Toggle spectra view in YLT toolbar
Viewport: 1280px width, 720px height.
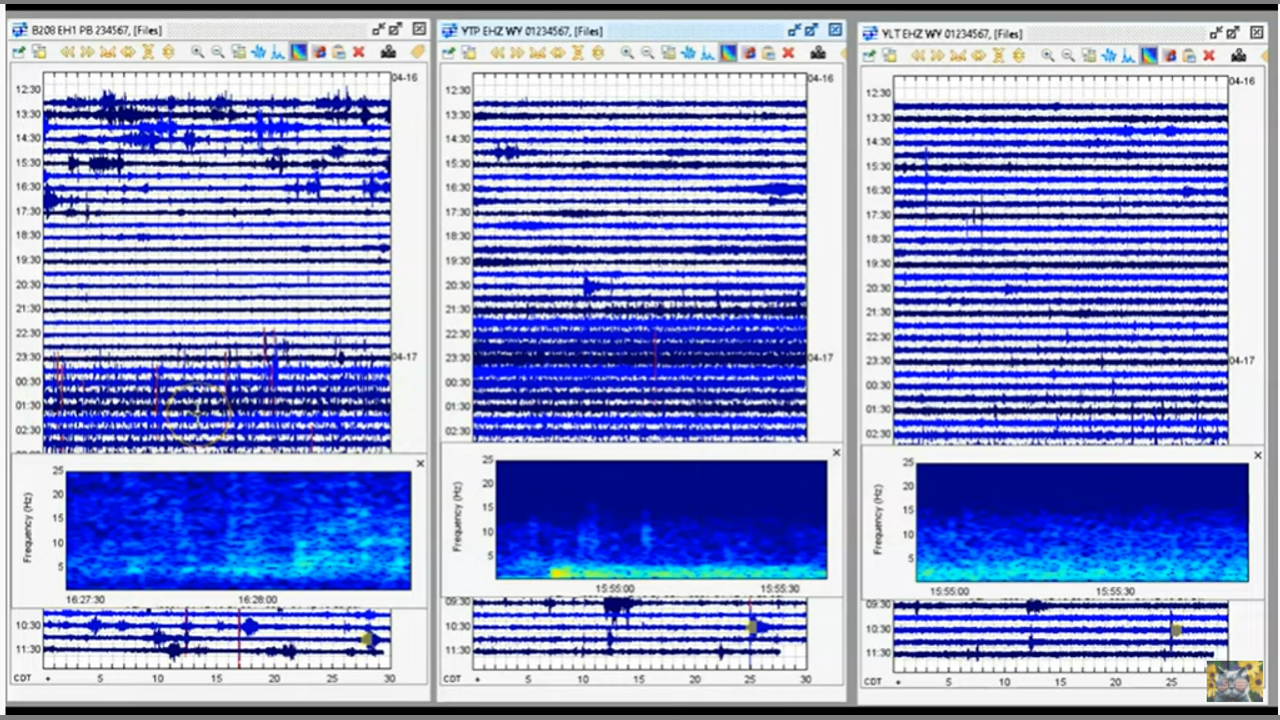pos(1129,56)
